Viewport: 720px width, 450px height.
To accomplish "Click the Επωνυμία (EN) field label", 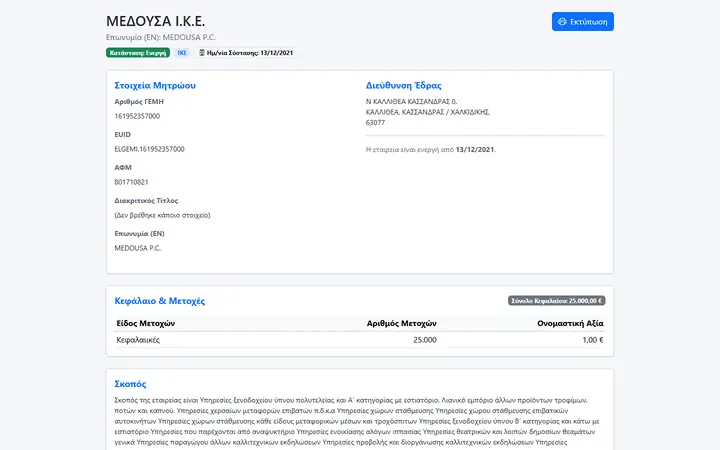I will (139, 234).
